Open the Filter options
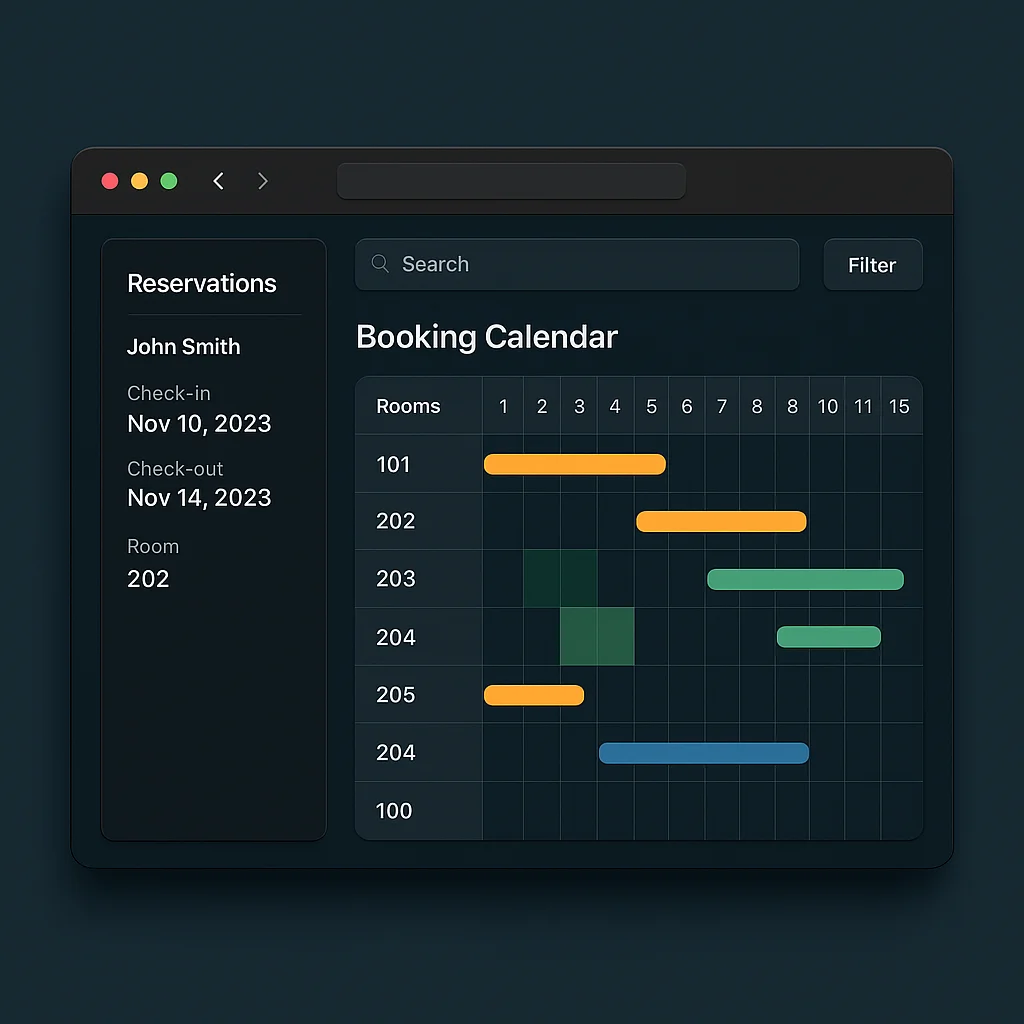 [x=872, y=265]
